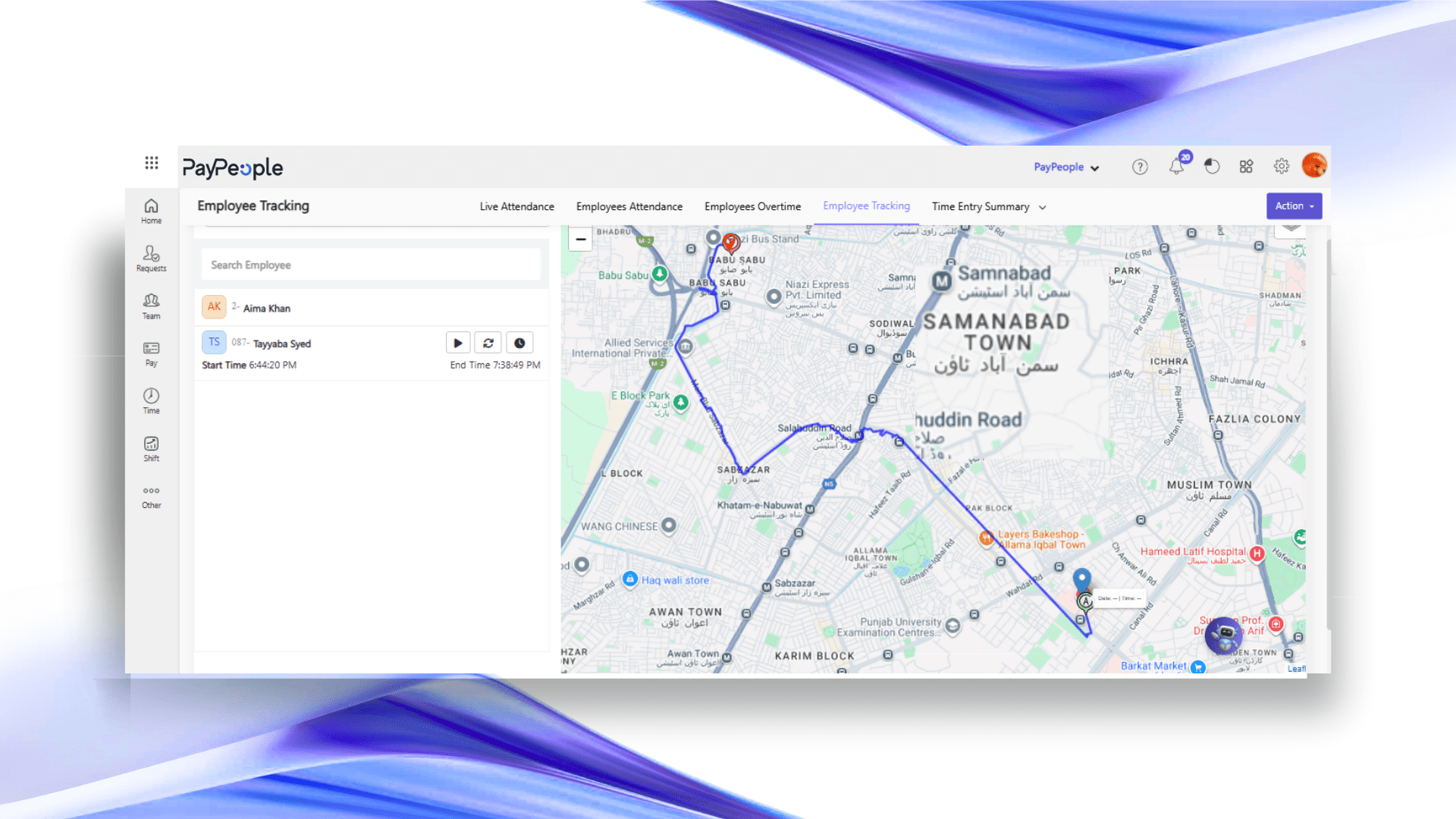Screen dimensions: 1456x819
Task: Zoom out the map with minus button
Action: coord(581,239)
